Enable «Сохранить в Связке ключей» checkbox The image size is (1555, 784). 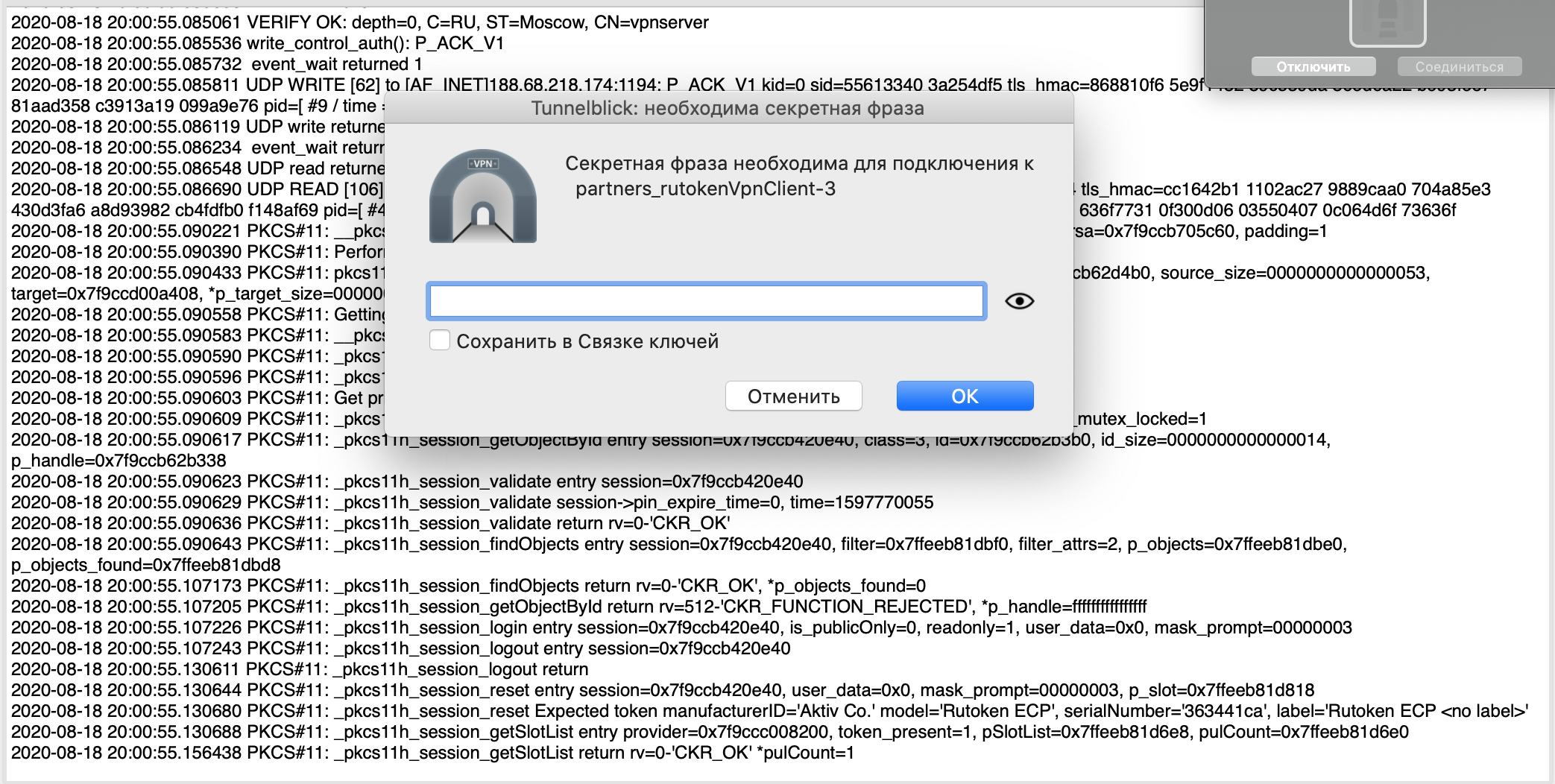tap(440, 340)
